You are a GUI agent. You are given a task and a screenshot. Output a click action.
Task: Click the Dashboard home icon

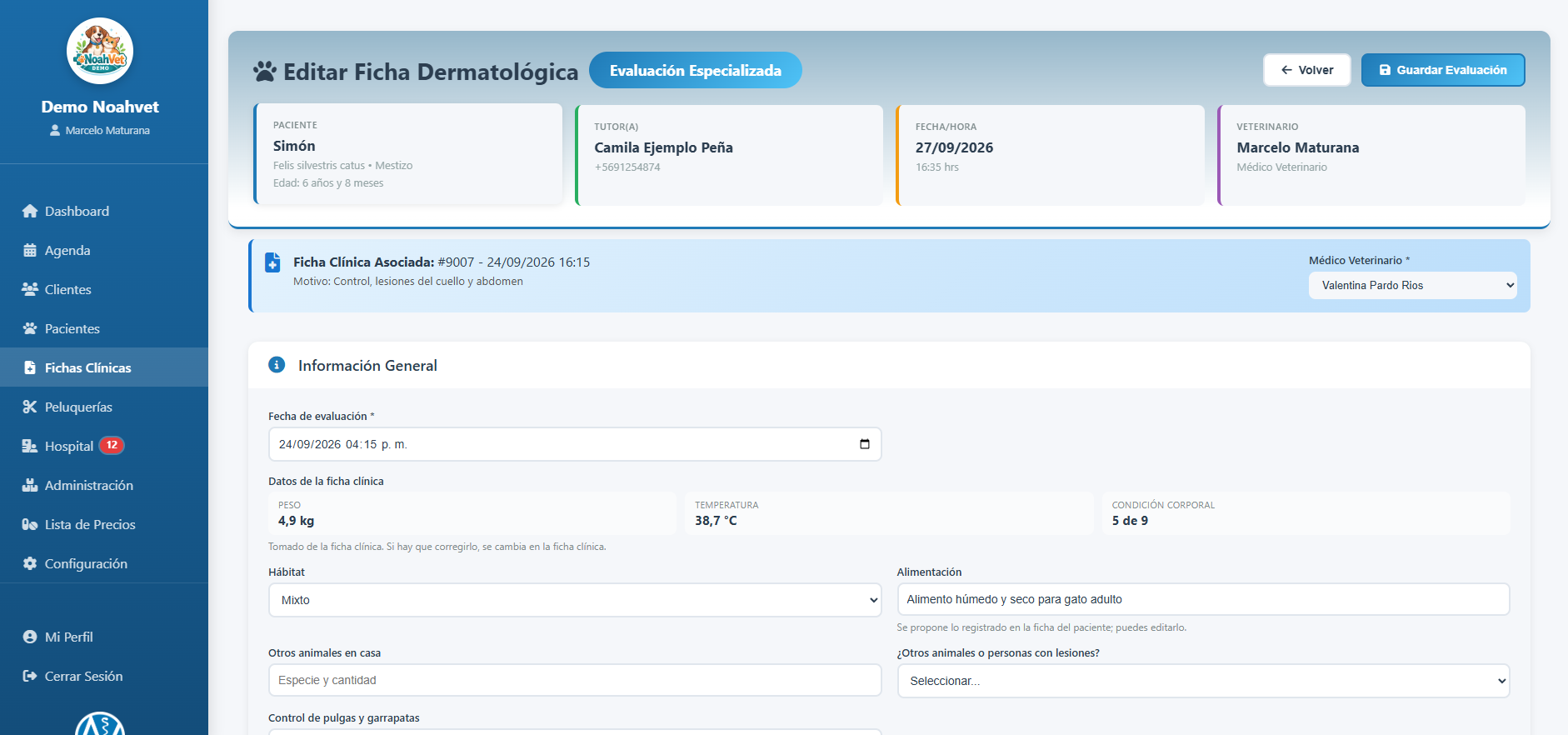(x=30, y=211)
